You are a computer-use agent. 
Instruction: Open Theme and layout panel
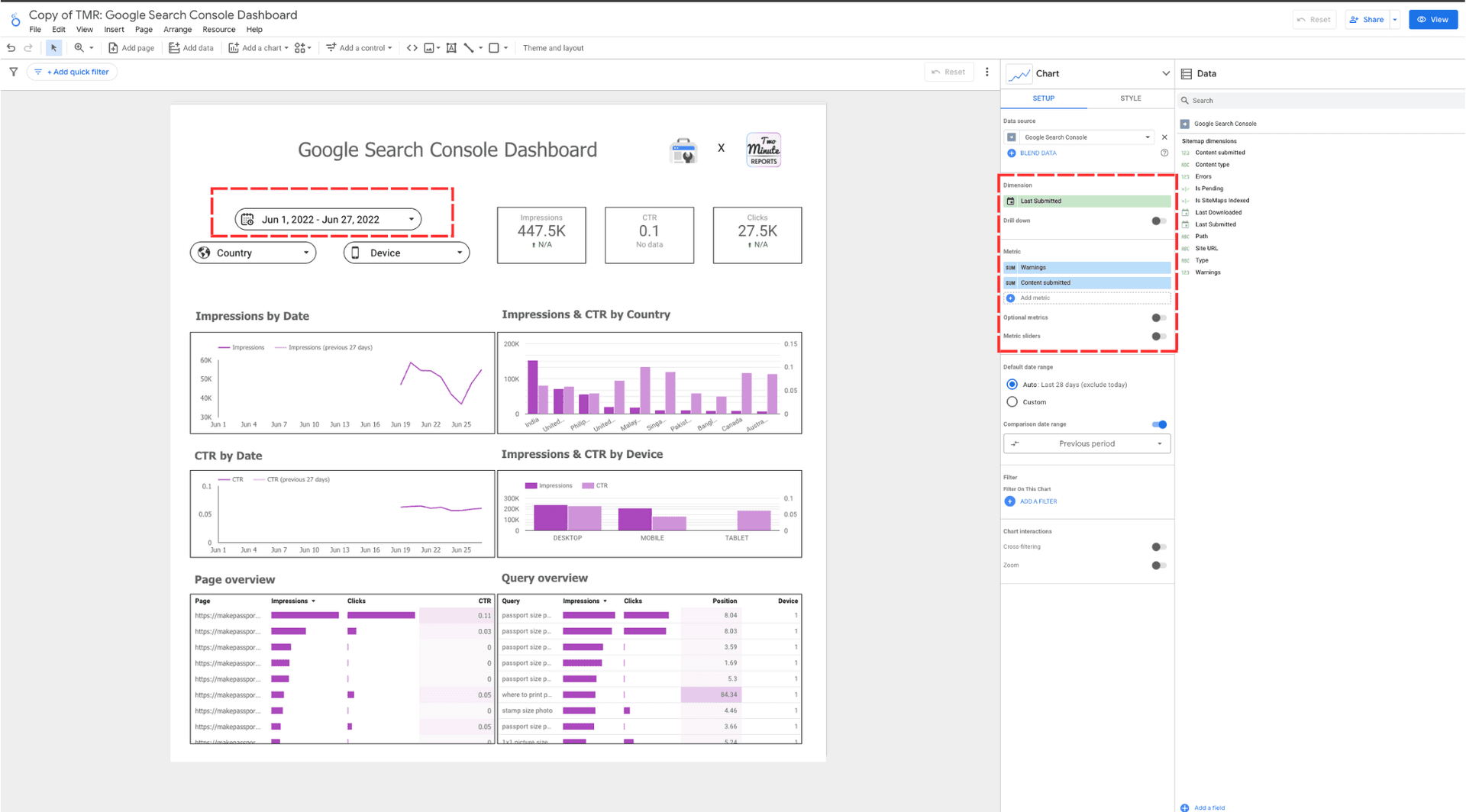pos(553,48)
